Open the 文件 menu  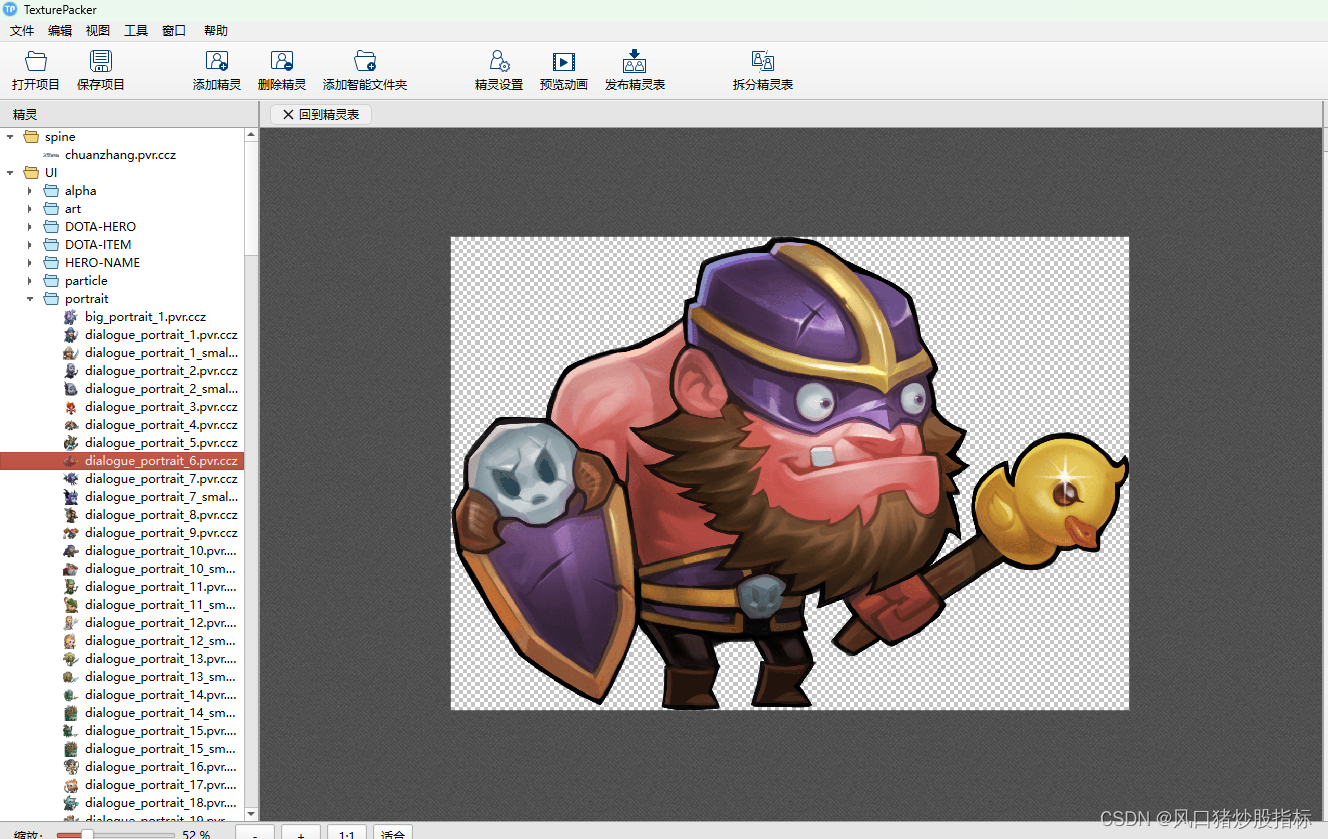coord(22,31)
